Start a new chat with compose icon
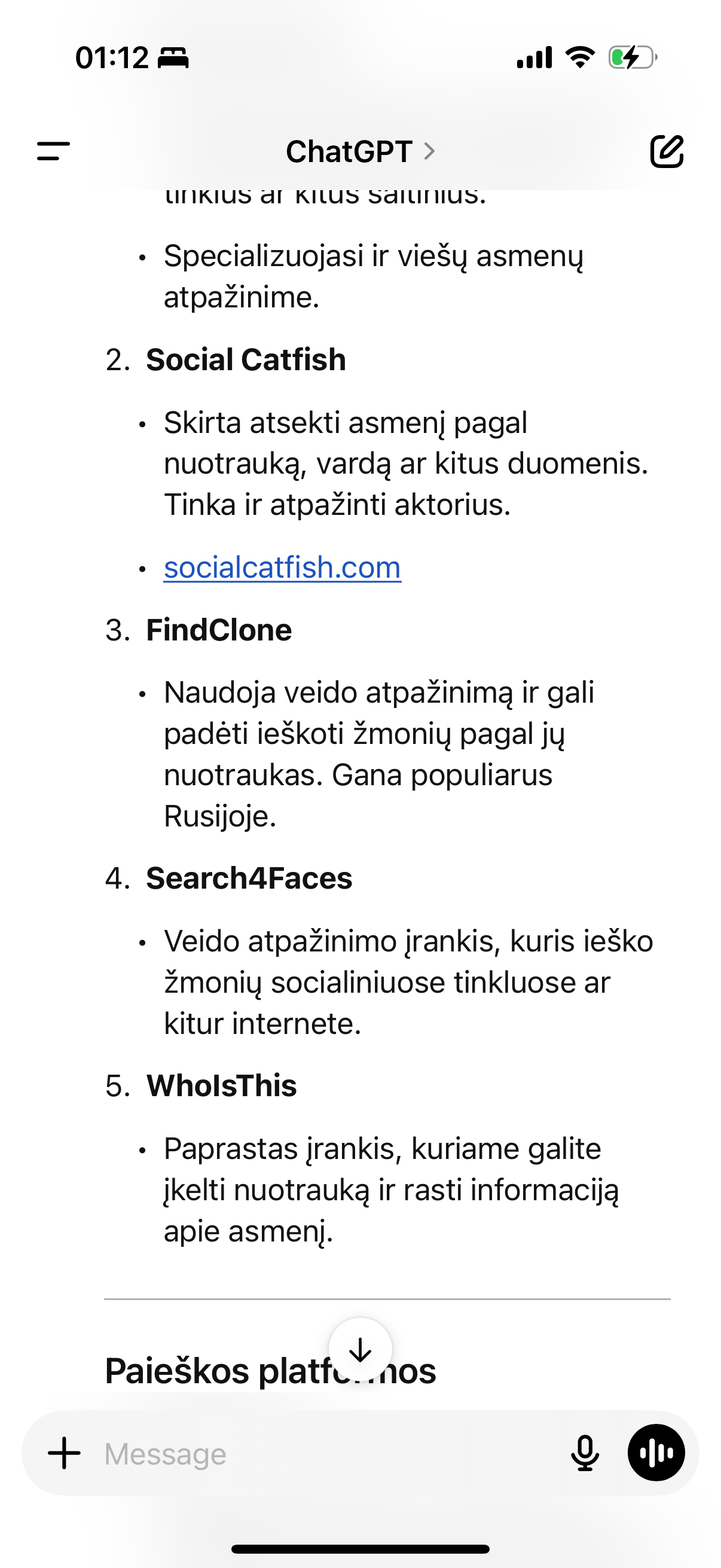The image size is (721, 1568). coord(667,151)
